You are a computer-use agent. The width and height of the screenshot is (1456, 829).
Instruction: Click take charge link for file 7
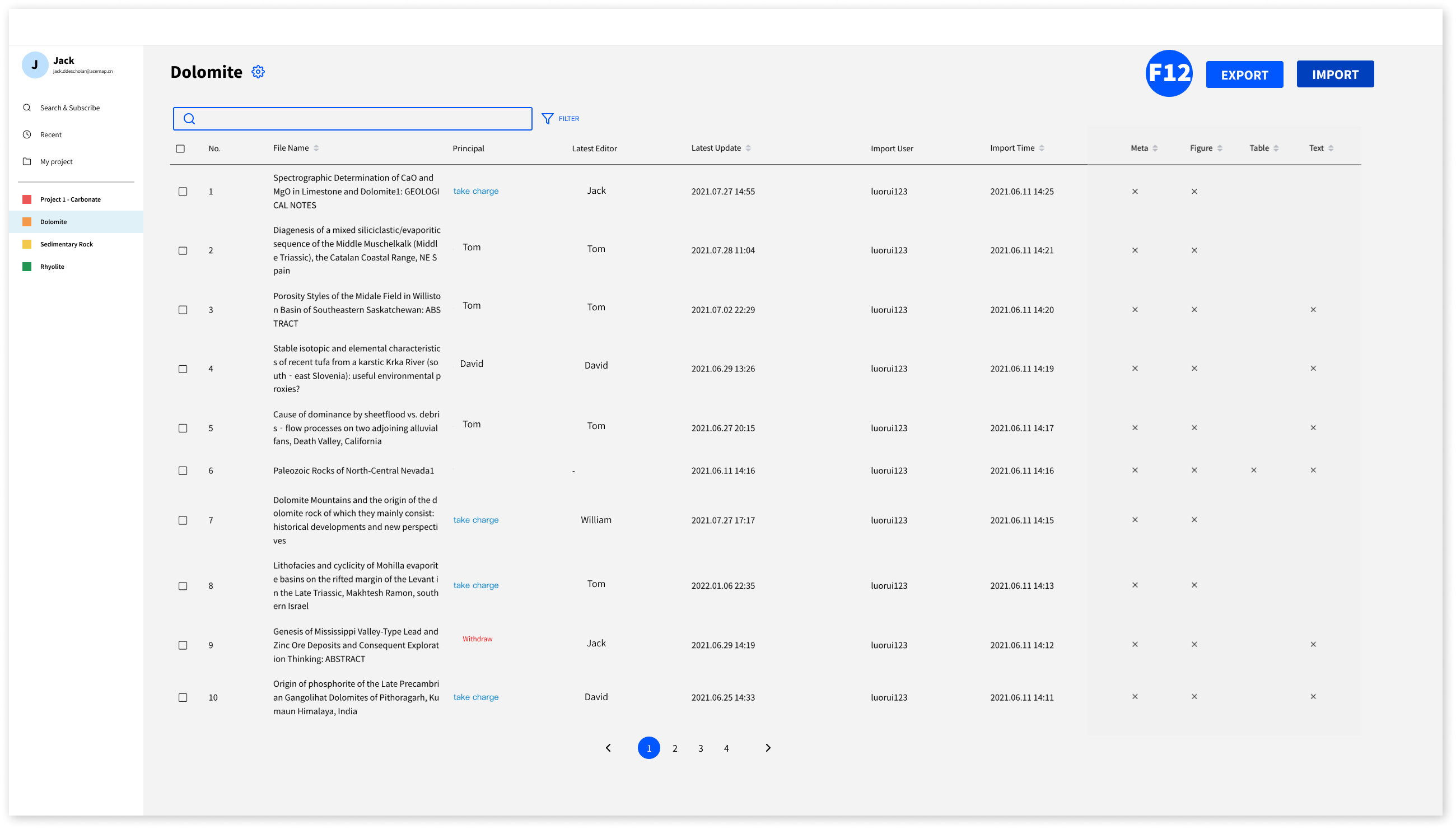[x=475, y=520]
